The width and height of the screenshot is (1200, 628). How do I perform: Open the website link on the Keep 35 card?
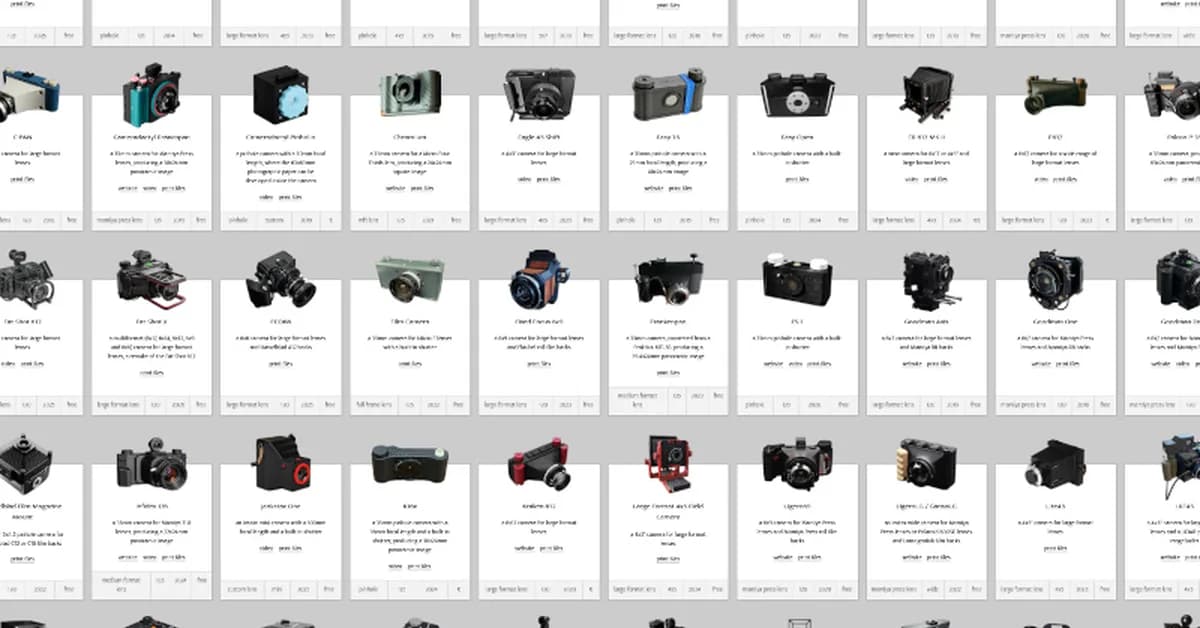pos(653,189)
